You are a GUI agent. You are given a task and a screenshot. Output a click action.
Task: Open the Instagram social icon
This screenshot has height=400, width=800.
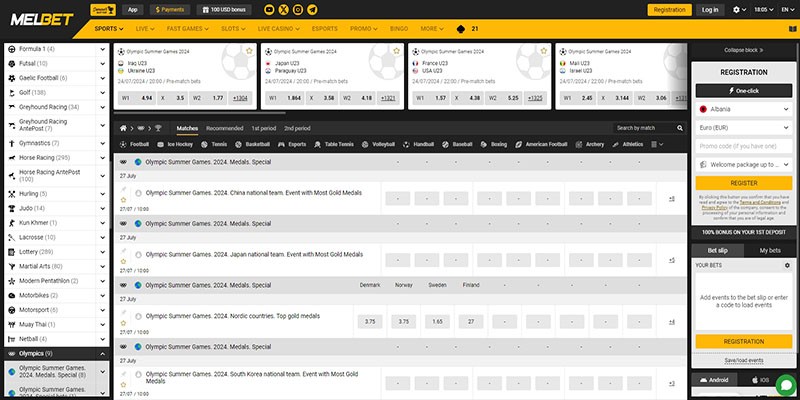[x=298, y=10]
